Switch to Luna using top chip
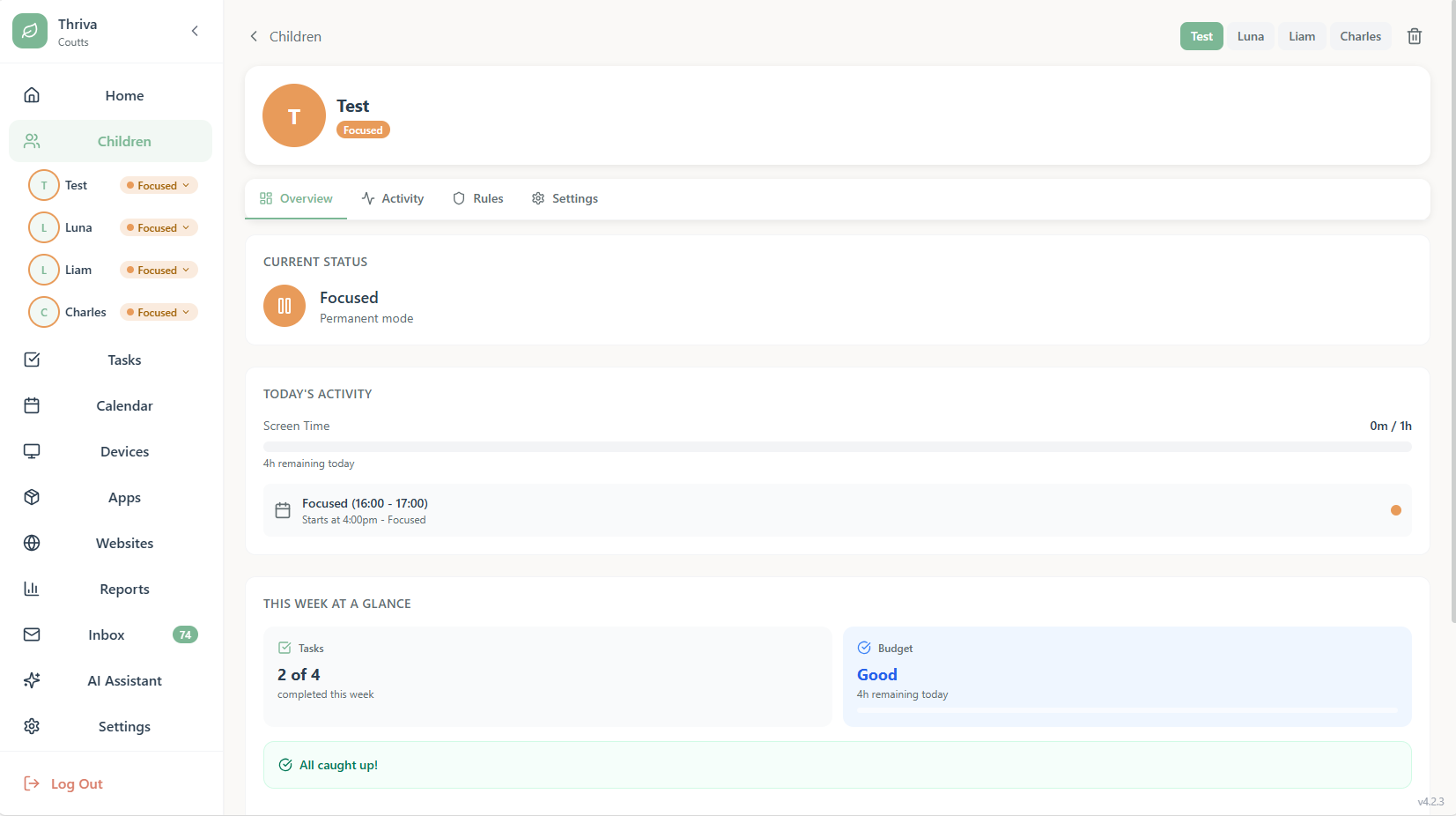Viewport: 1456px width, 816px height. pos(1250,36)
